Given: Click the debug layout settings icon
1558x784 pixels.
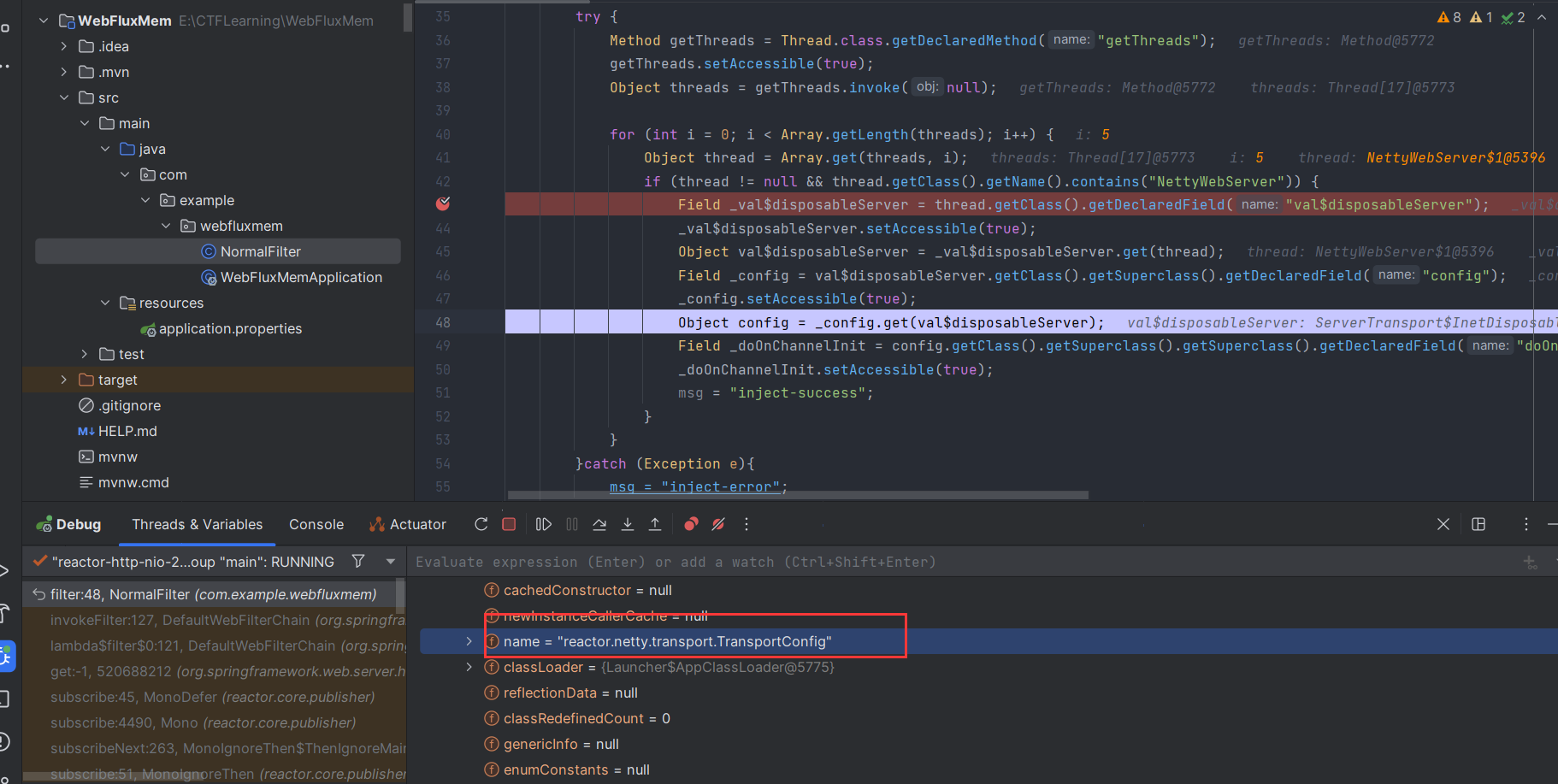Looking at the screenshot, I should 1478,524.
